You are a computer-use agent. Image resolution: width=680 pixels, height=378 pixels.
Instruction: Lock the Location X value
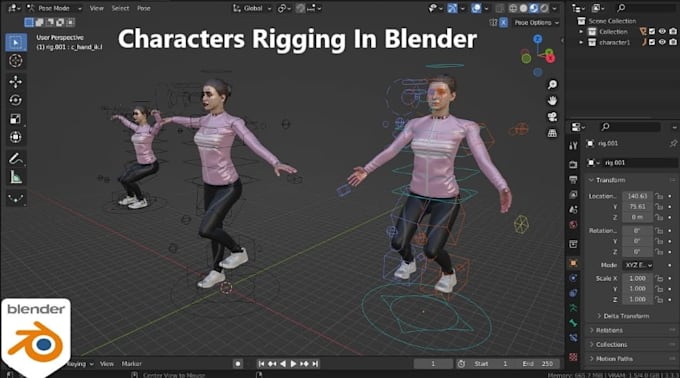[x=659, y=196]
